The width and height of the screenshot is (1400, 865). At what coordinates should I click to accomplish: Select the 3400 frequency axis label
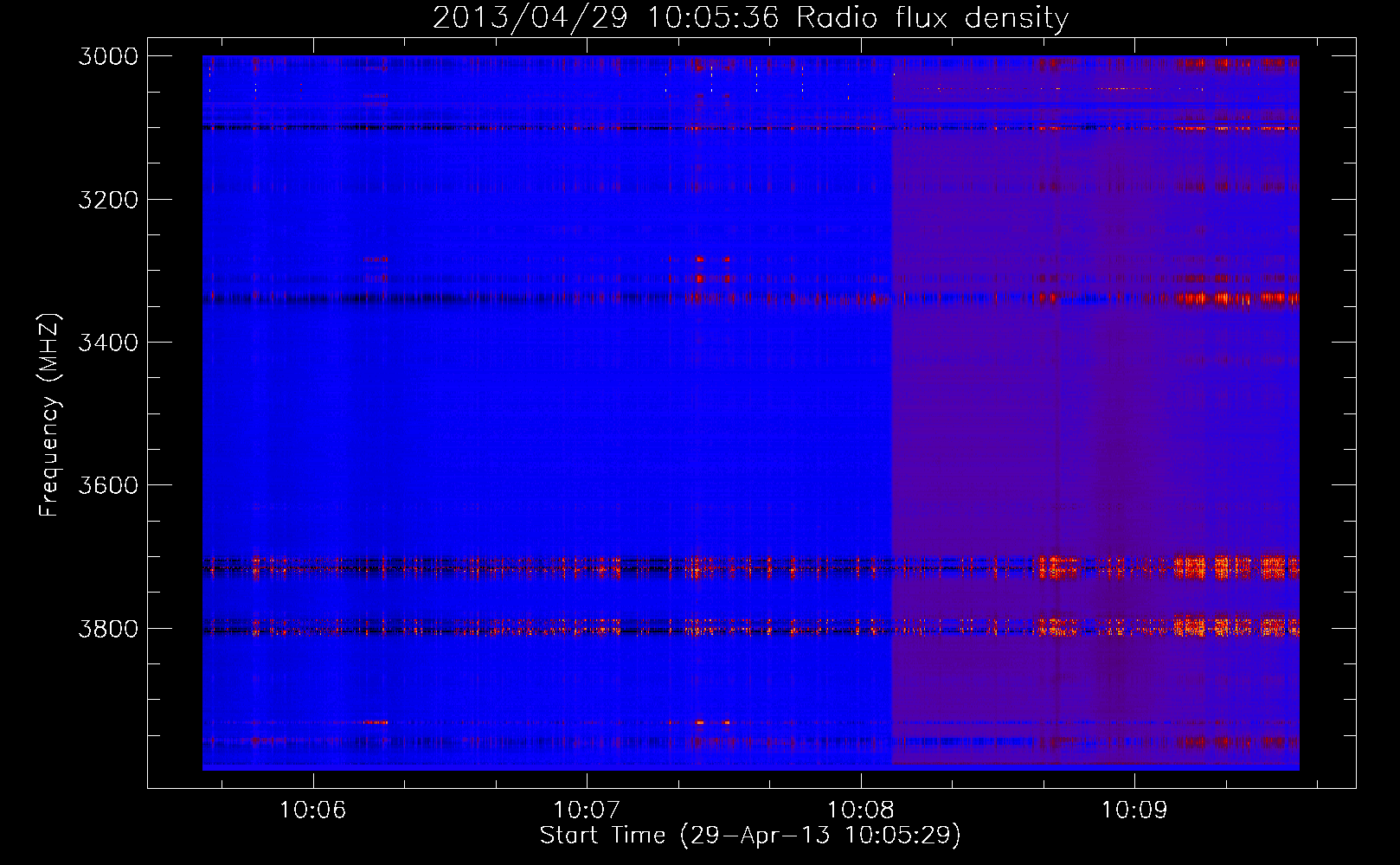click(x=108, y=343)
